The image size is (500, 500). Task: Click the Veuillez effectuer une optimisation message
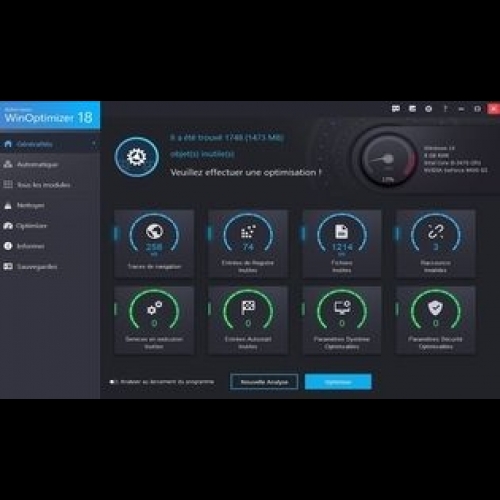tap(246, 172)
